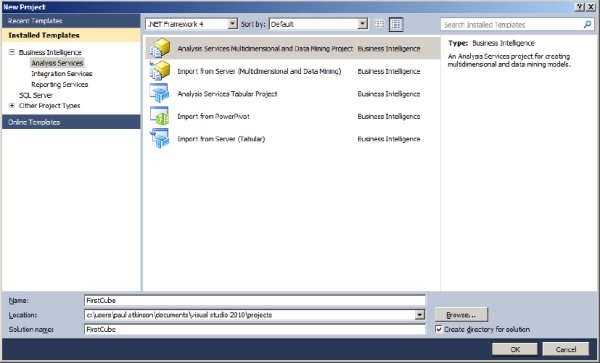Click the Solution name input field
Screen dimensions: 600x363
tap(254, 329)
